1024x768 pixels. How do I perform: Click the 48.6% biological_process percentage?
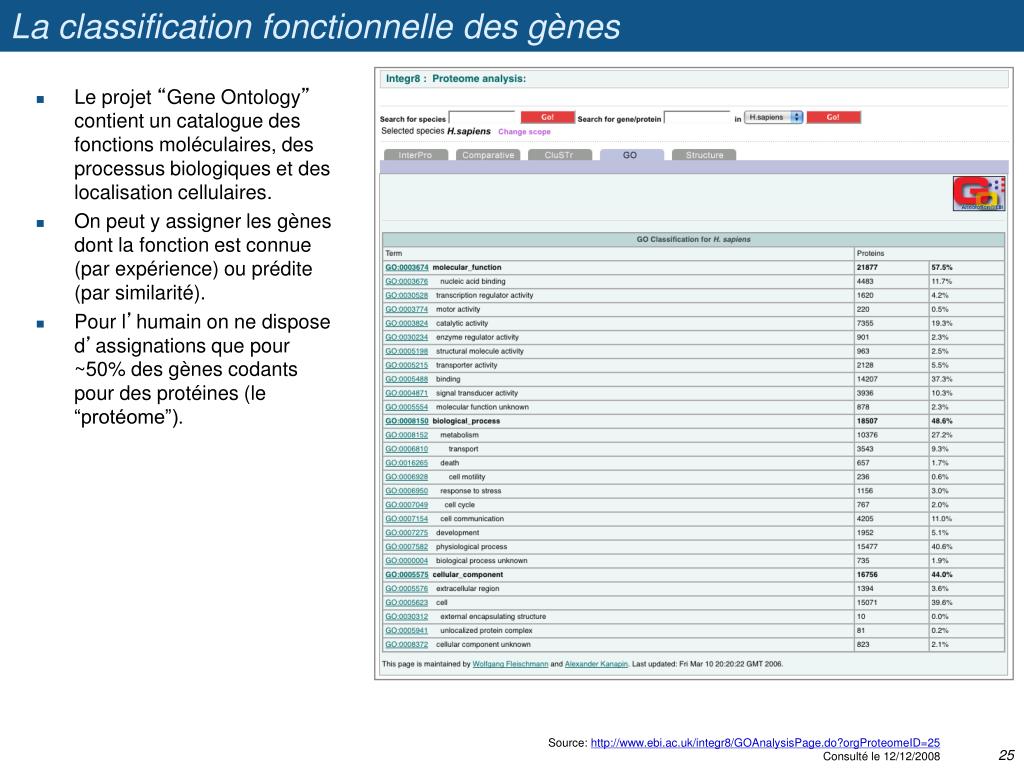(967, 421)
